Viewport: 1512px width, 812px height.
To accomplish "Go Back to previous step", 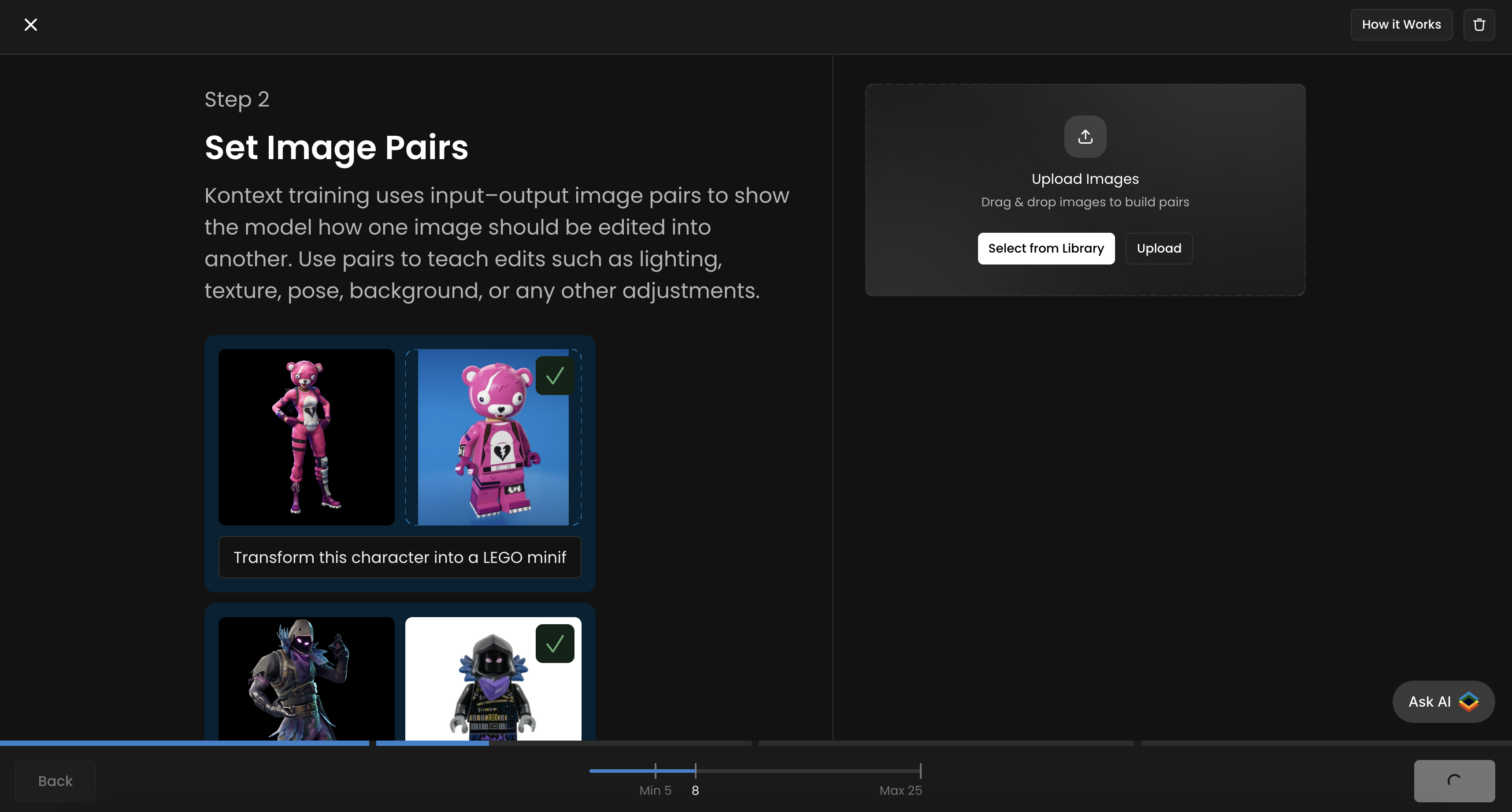I will [55, 781].
